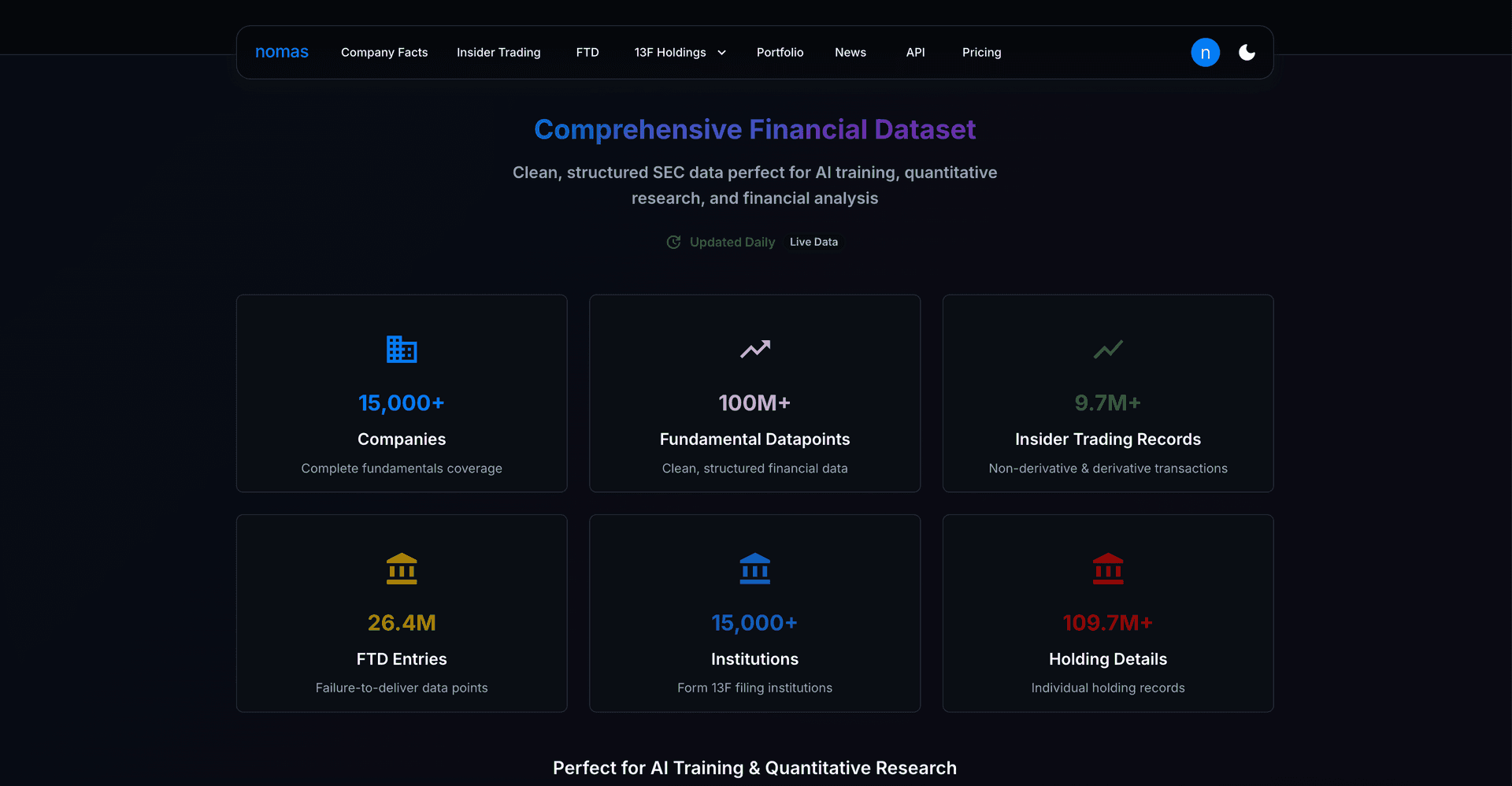This screenshot has width=1512, height=786.
Task: Toggle dark mode with the moon icon
Action: [x=1247, y=53]
